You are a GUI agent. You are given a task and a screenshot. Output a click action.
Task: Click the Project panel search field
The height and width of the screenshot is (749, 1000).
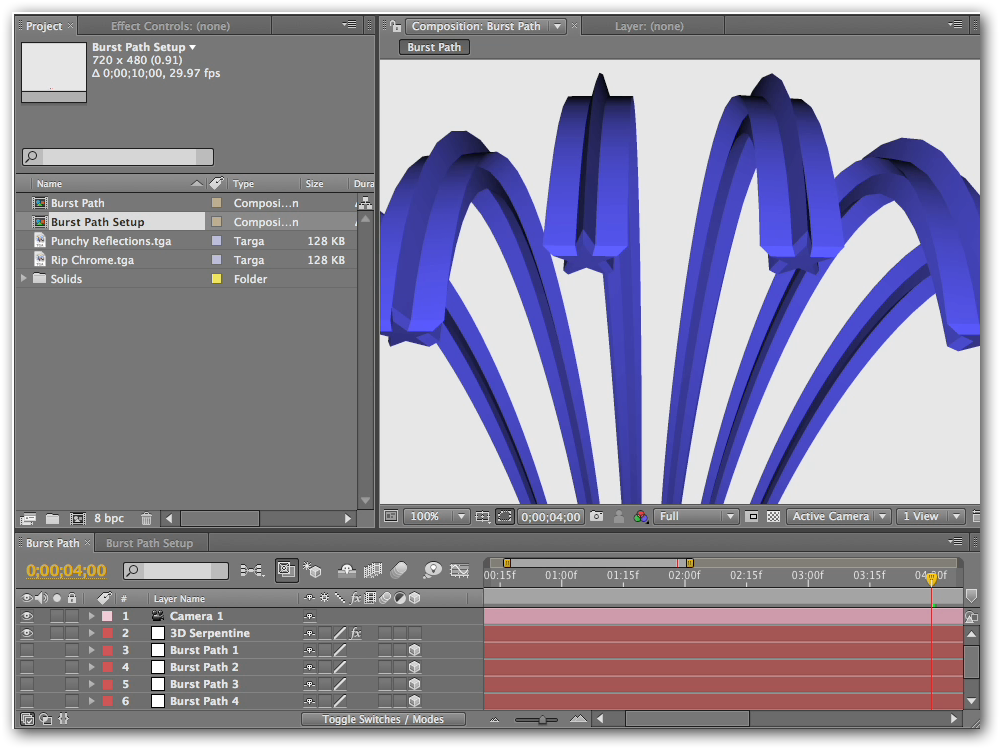click(x=118, y=157)
